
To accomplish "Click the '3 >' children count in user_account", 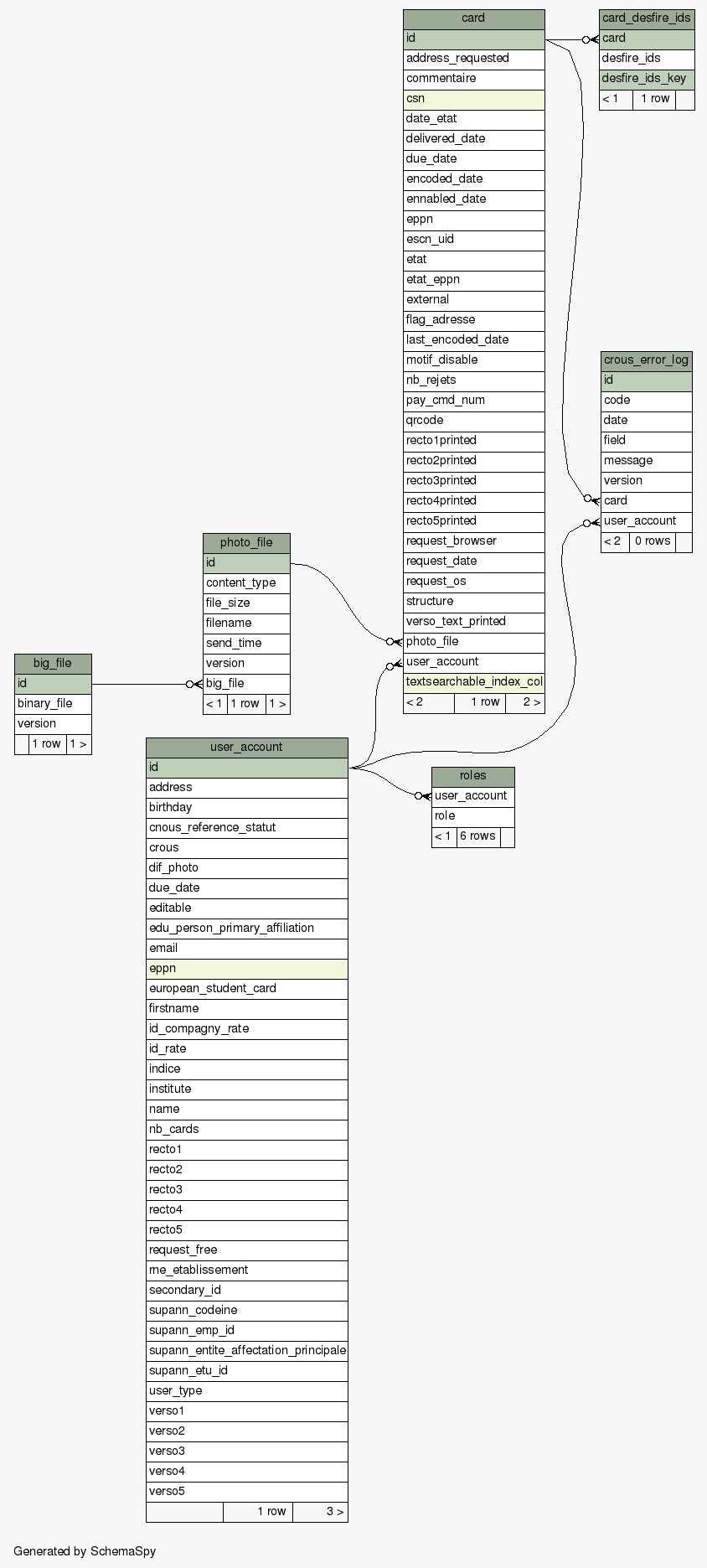I will coord(334,1512).
